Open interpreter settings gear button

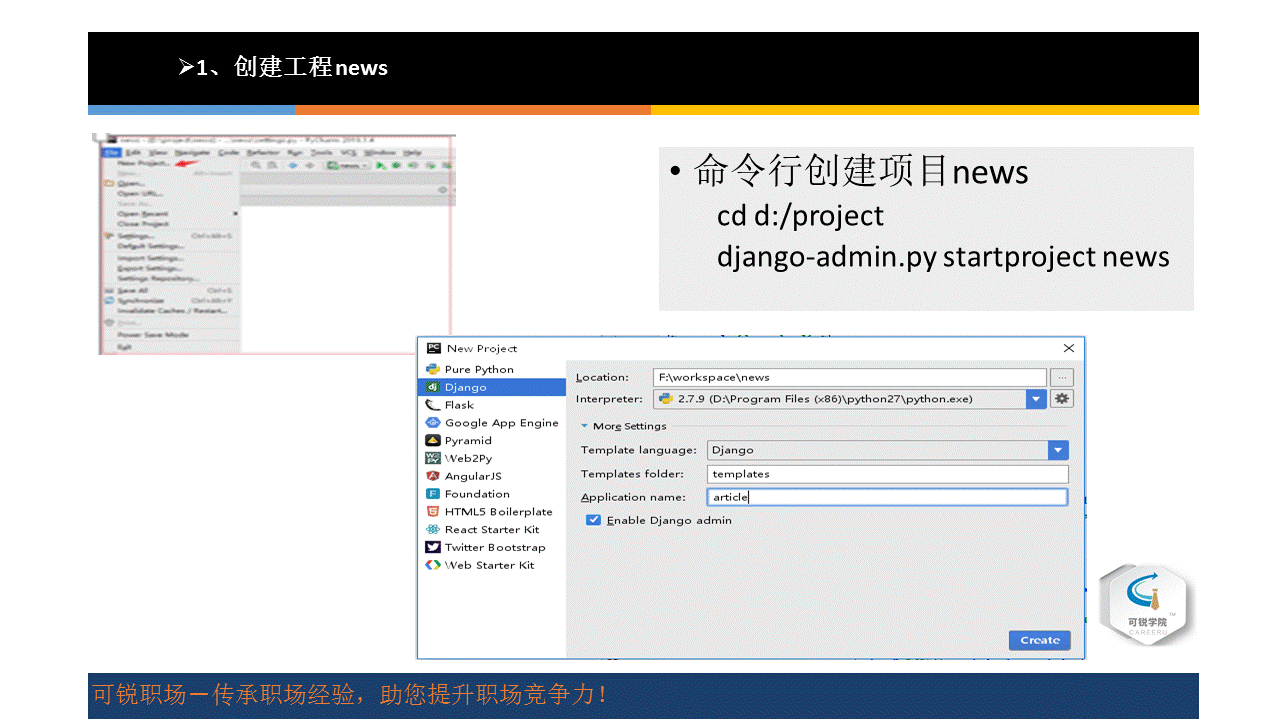1062,399
